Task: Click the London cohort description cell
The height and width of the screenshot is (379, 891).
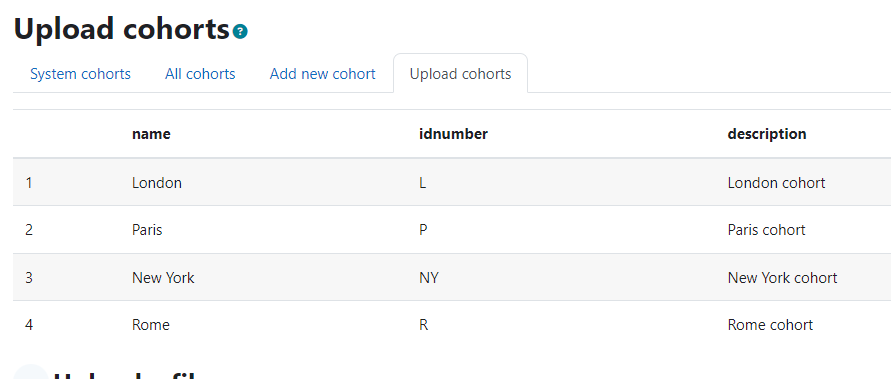Action: point(776,183)
